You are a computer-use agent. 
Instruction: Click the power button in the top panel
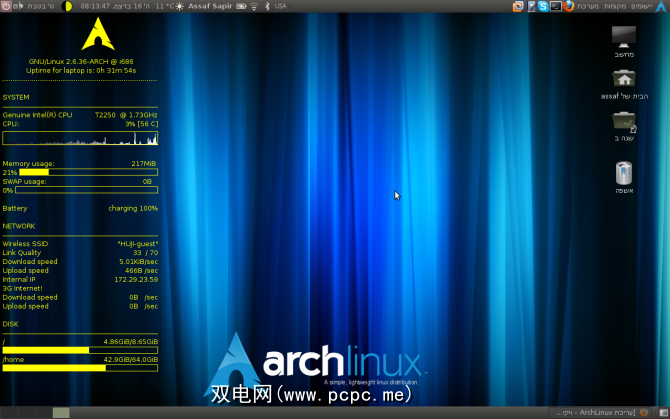click(x=6, y=6)
